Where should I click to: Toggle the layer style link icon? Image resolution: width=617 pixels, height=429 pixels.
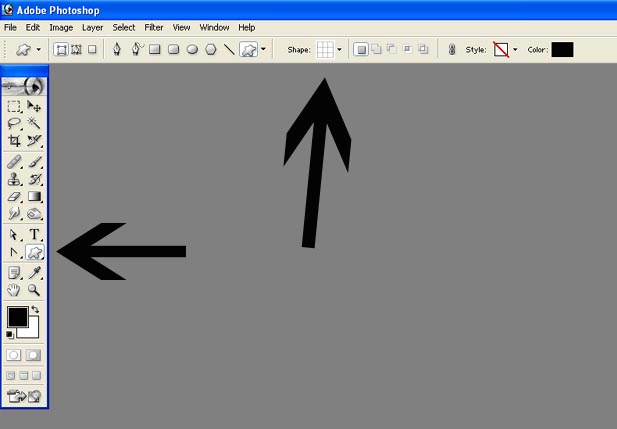pyautogui.click(x=452, y=50)
